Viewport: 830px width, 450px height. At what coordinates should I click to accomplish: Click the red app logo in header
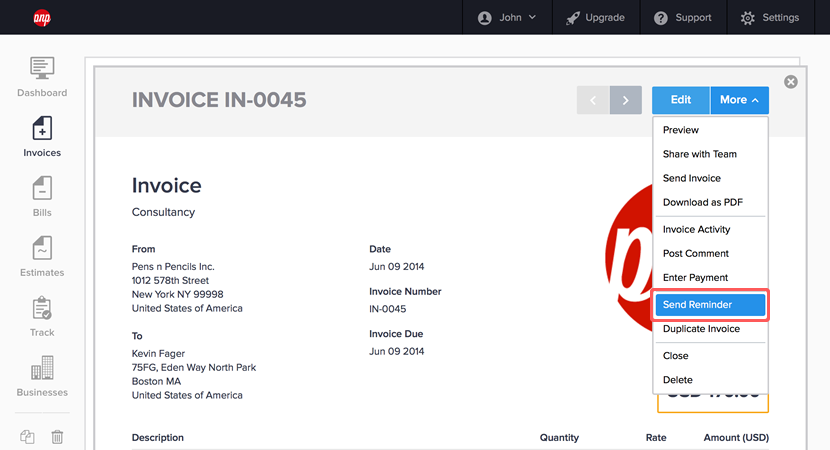(42, 18)
